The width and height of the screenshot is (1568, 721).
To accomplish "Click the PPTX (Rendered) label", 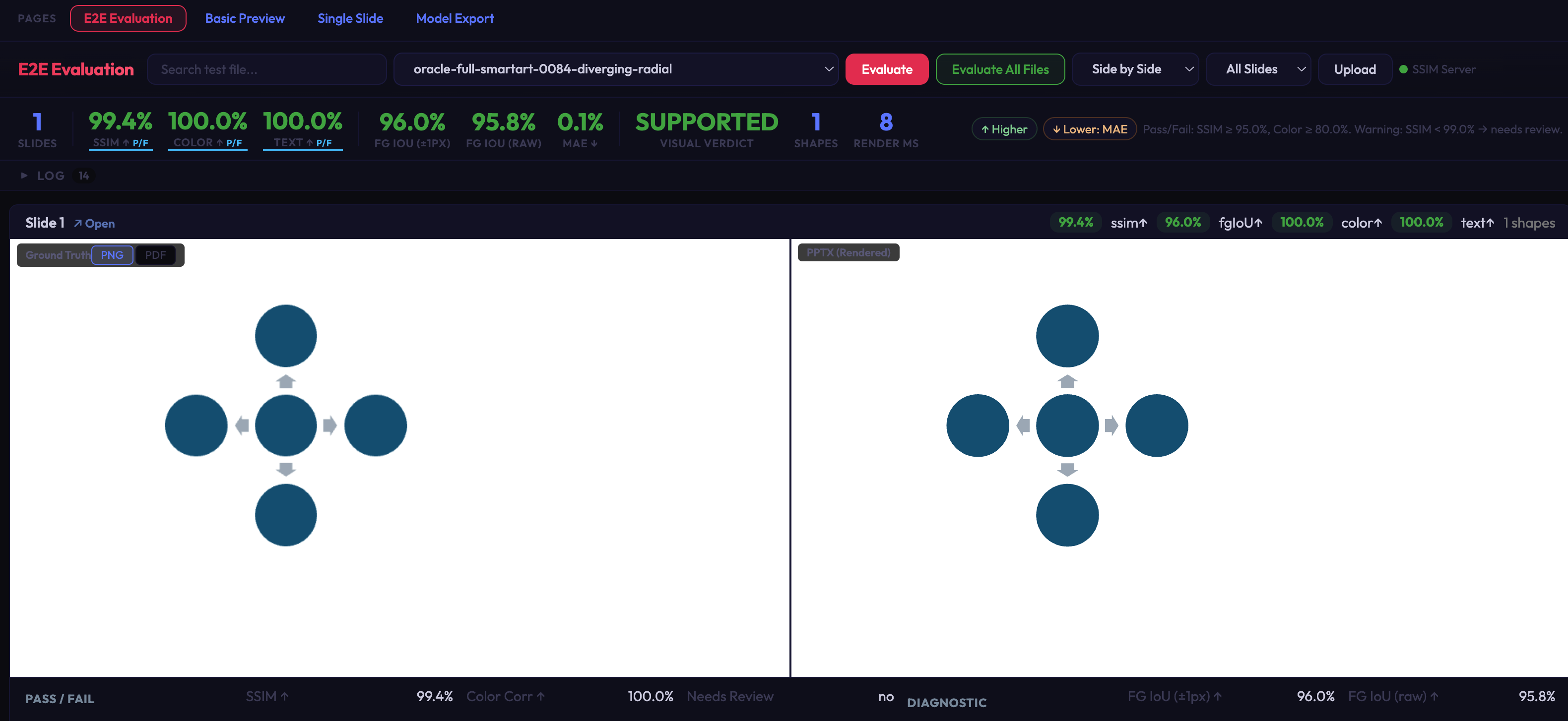I will (848, 252).
